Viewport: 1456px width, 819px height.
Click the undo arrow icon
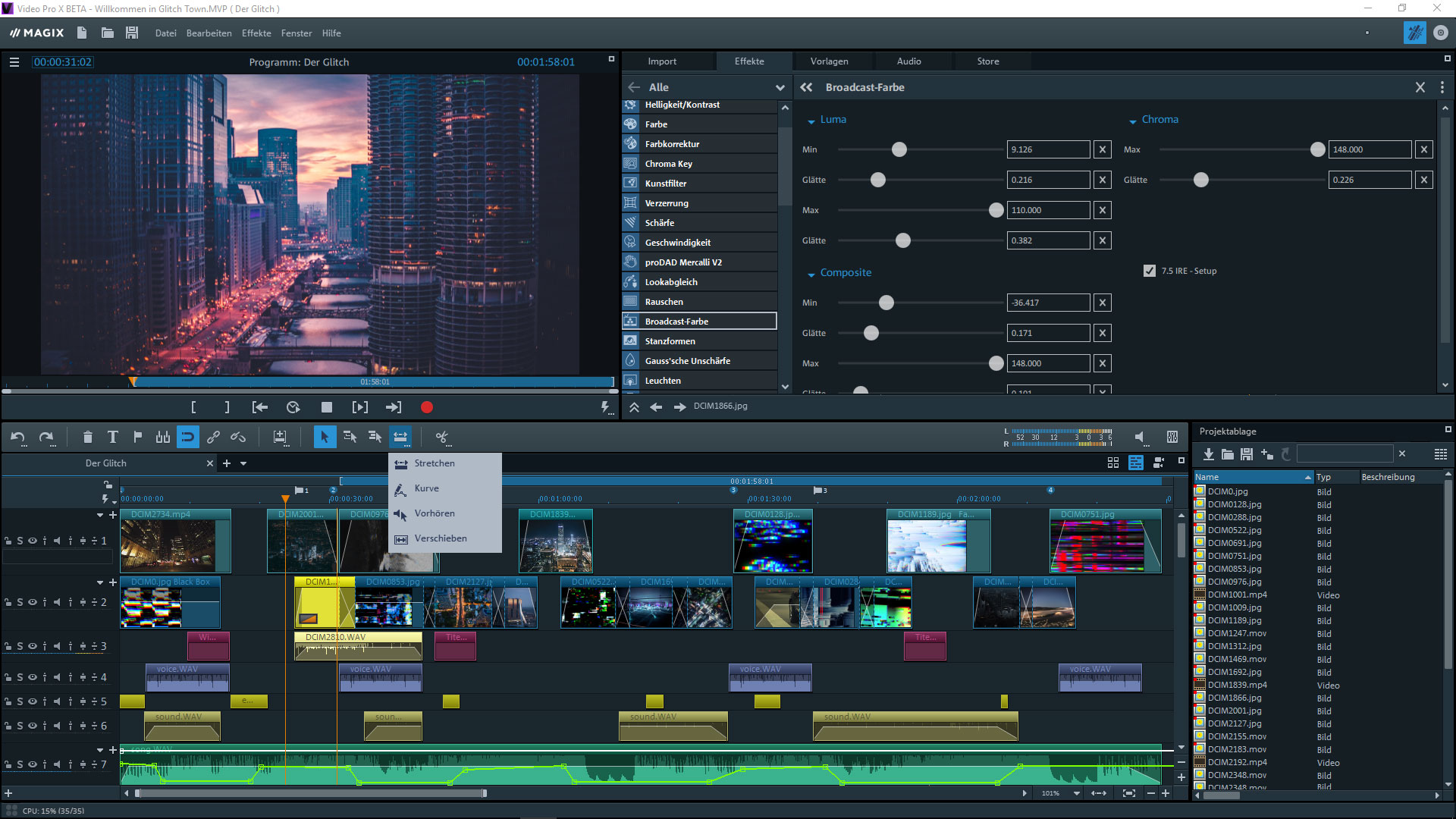[17, 437]
